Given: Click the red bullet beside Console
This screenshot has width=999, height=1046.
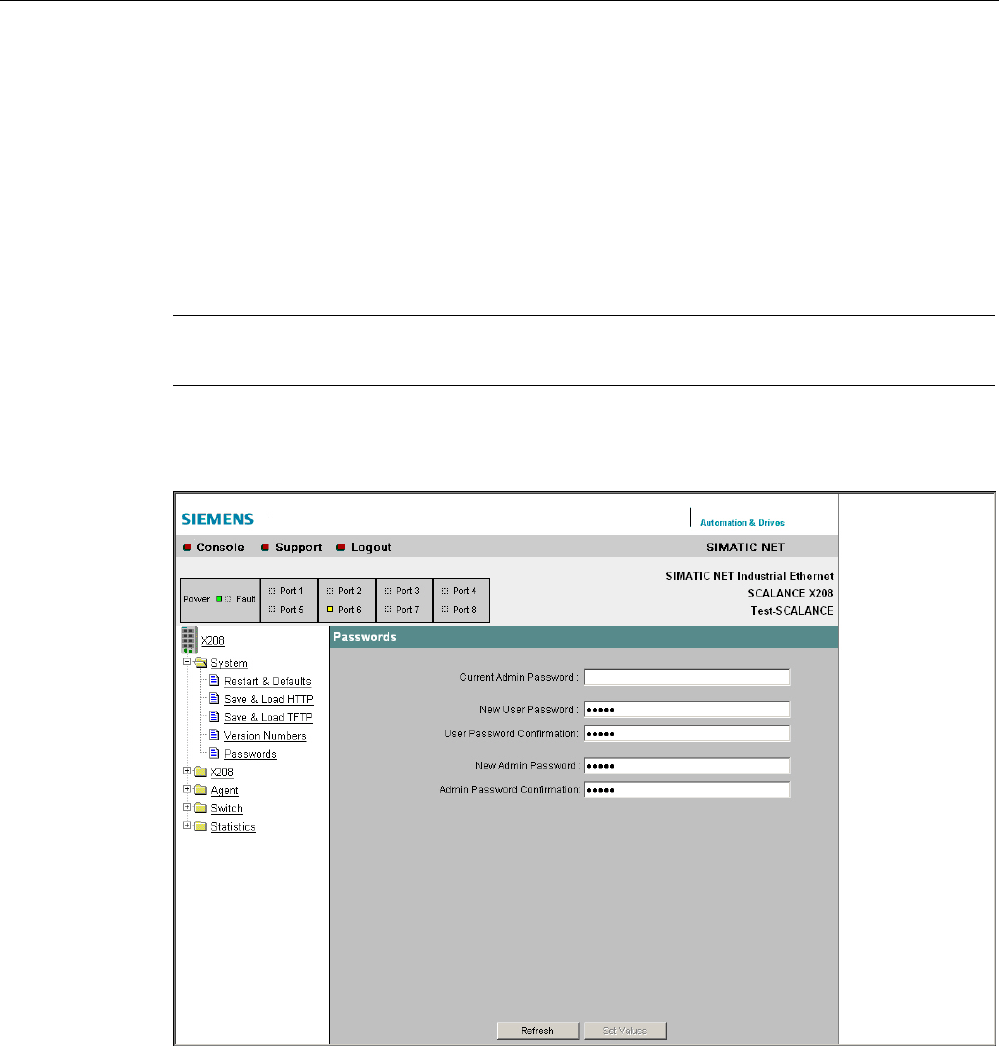Looking at the screenshot, I should [187, 547].
